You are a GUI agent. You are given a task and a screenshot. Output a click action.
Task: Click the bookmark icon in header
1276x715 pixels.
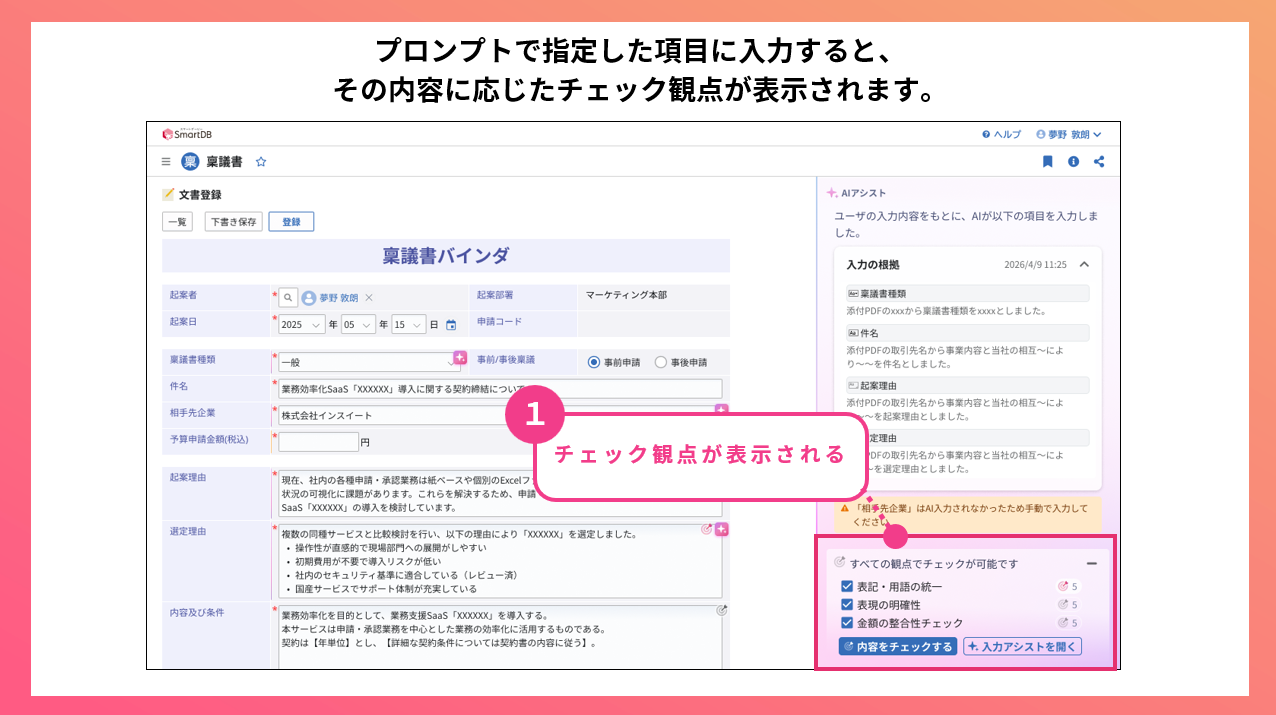pos(1047,161)
